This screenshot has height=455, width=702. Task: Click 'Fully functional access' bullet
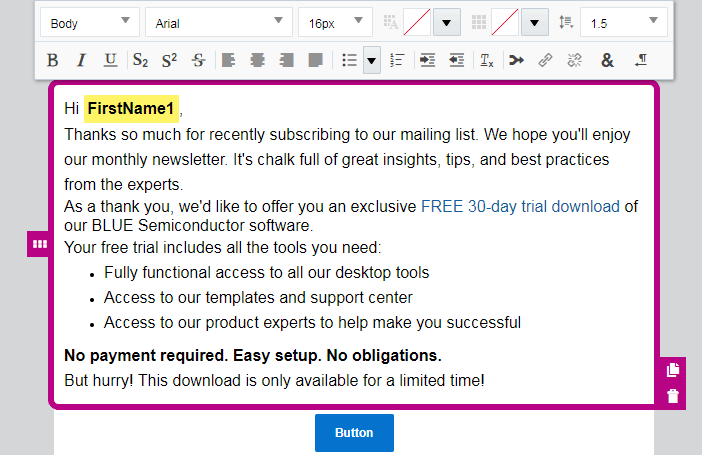point(266,273)
